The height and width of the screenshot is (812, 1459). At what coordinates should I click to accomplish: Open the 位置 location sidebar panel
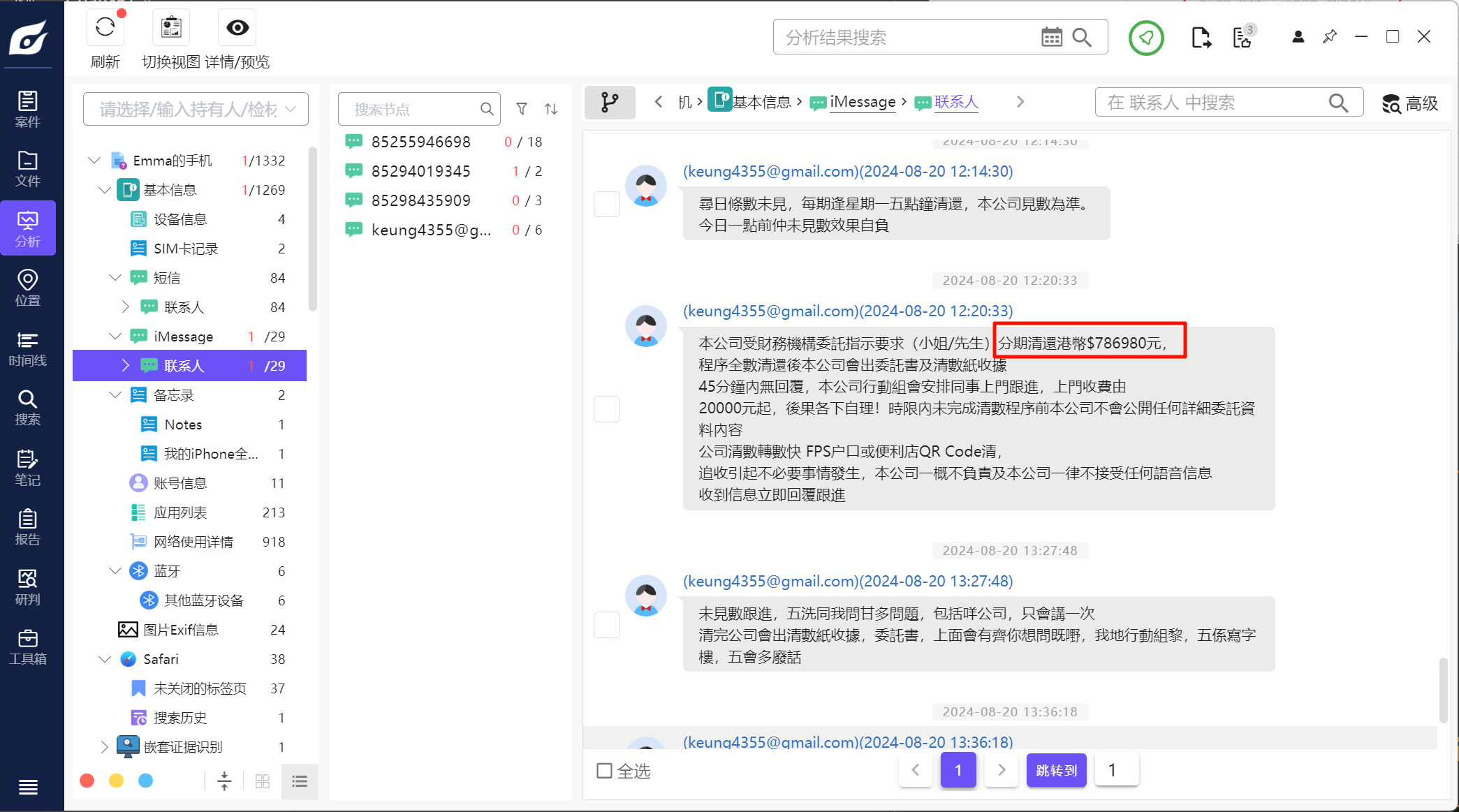tap(28, 288)
